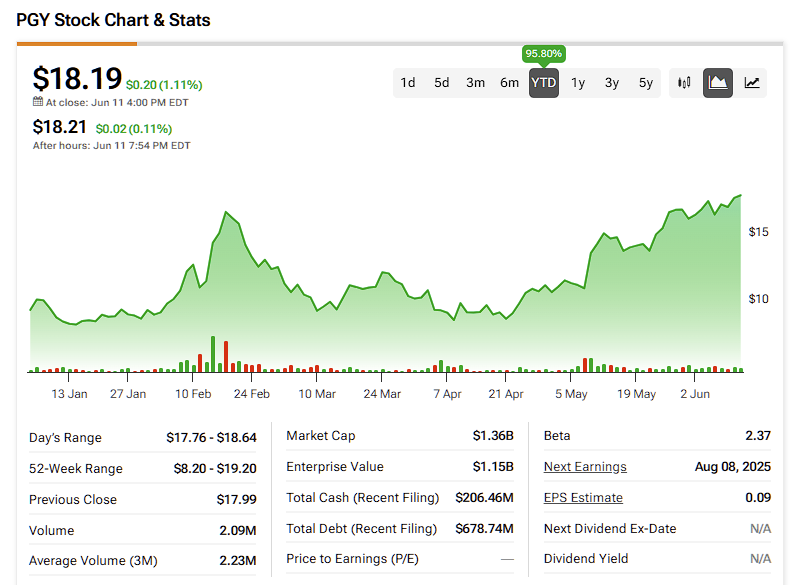The image size is (793, 585).
Task: Open the Next Earnings link
Action: click(585, 467)
